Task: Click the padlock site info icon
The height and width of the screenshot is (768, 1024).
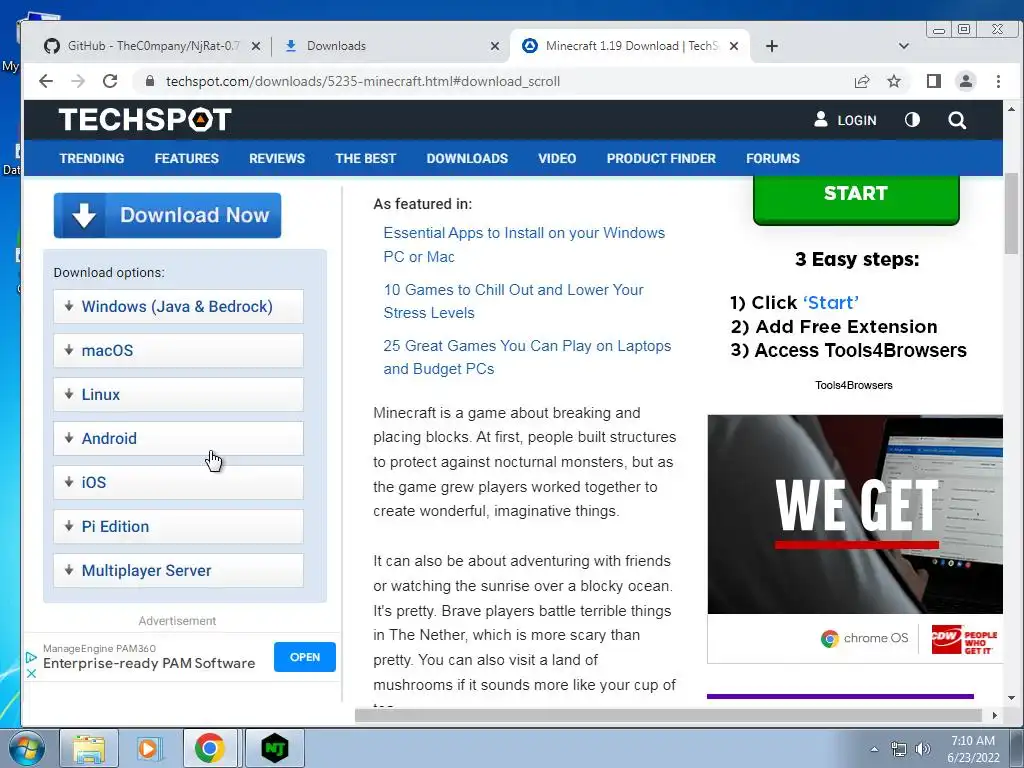Action: [150, 81]
